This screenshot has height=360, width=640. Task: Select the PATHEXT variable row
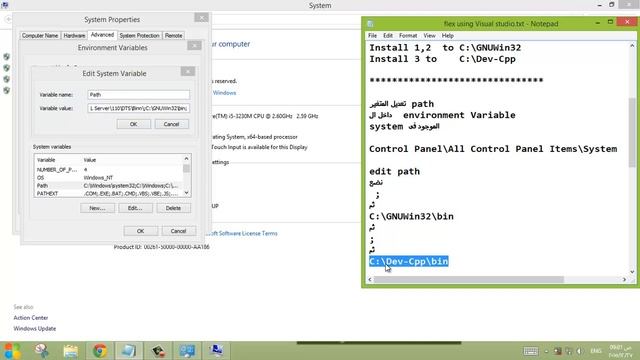coord(109,193)
